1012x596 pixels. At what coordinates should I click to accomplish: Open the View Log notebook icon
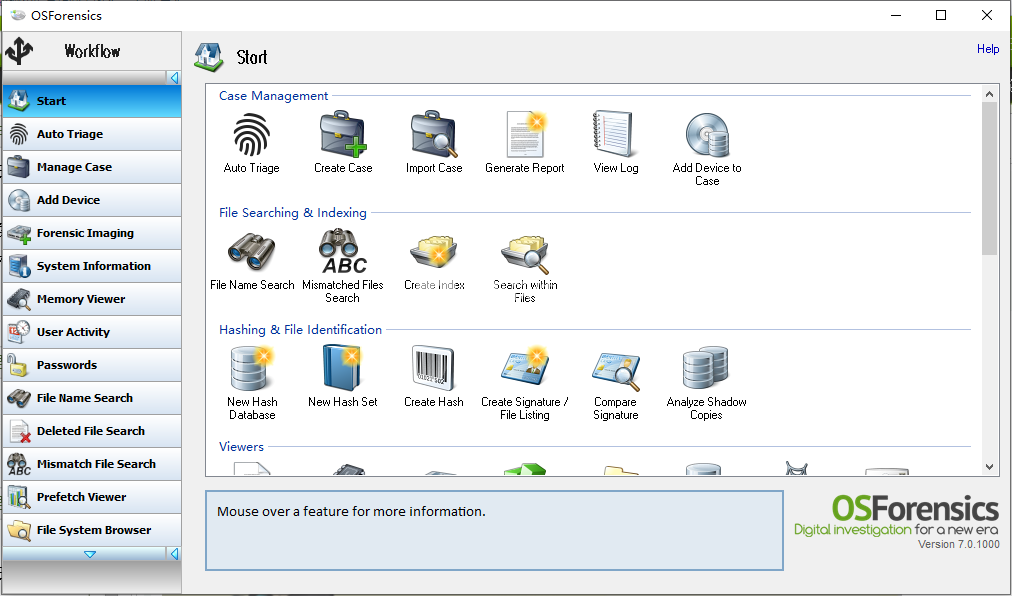tap(614, 134)
